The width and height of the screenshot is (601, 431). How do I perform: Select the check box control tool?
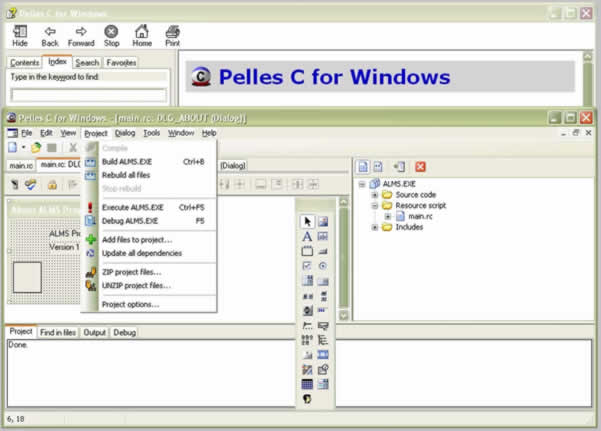coord(307,266)
